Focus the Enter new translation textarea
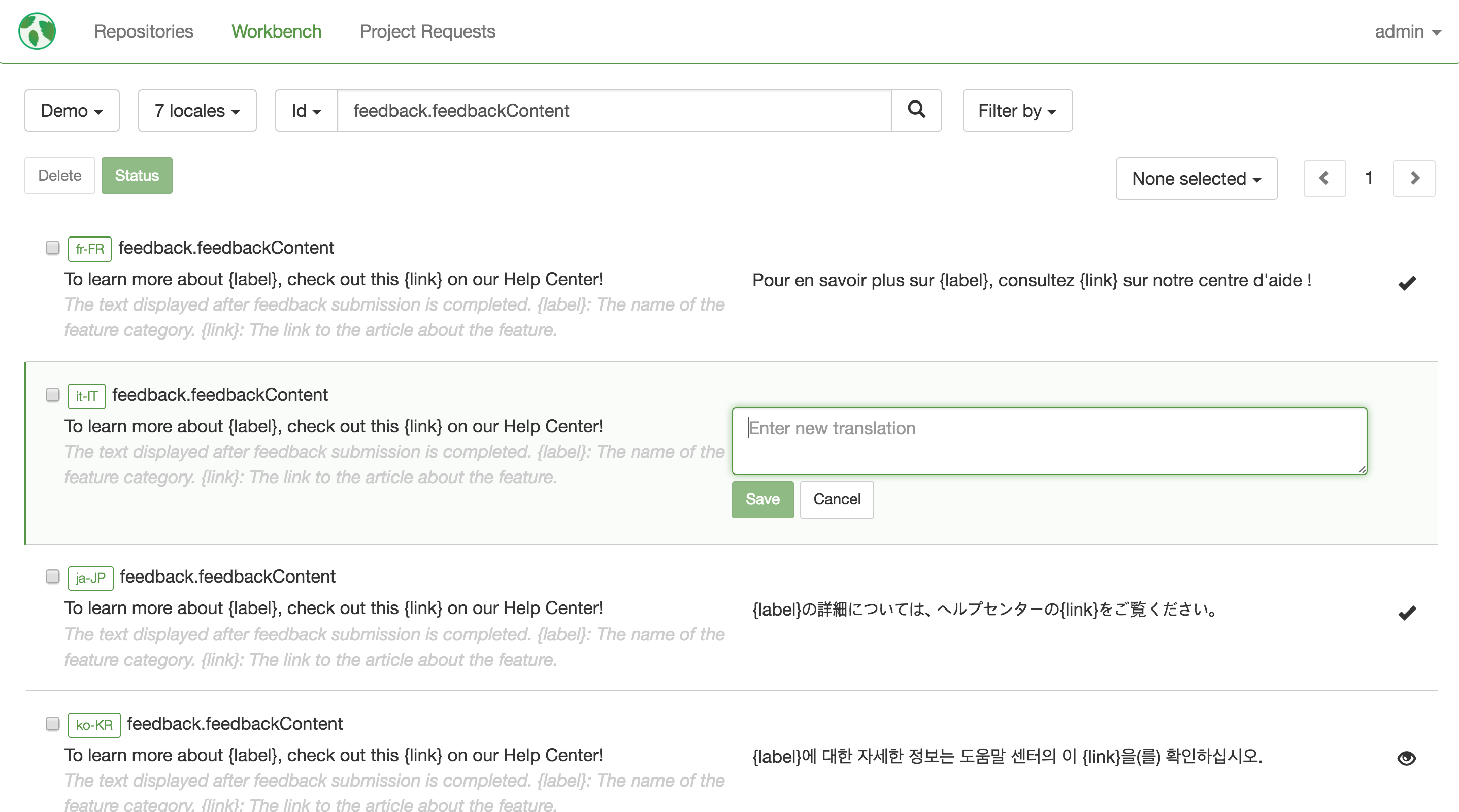 pyautogui.click(x=1049, y=441)
